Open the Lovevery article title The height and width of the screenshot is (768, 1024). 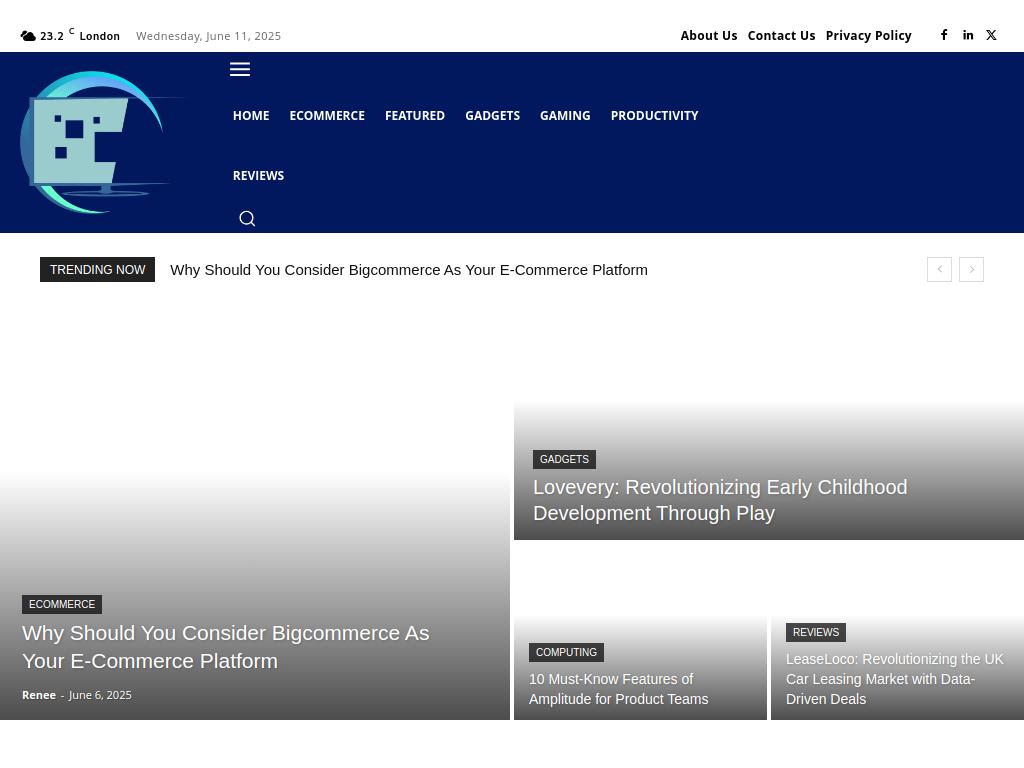[x=720, y=500]
